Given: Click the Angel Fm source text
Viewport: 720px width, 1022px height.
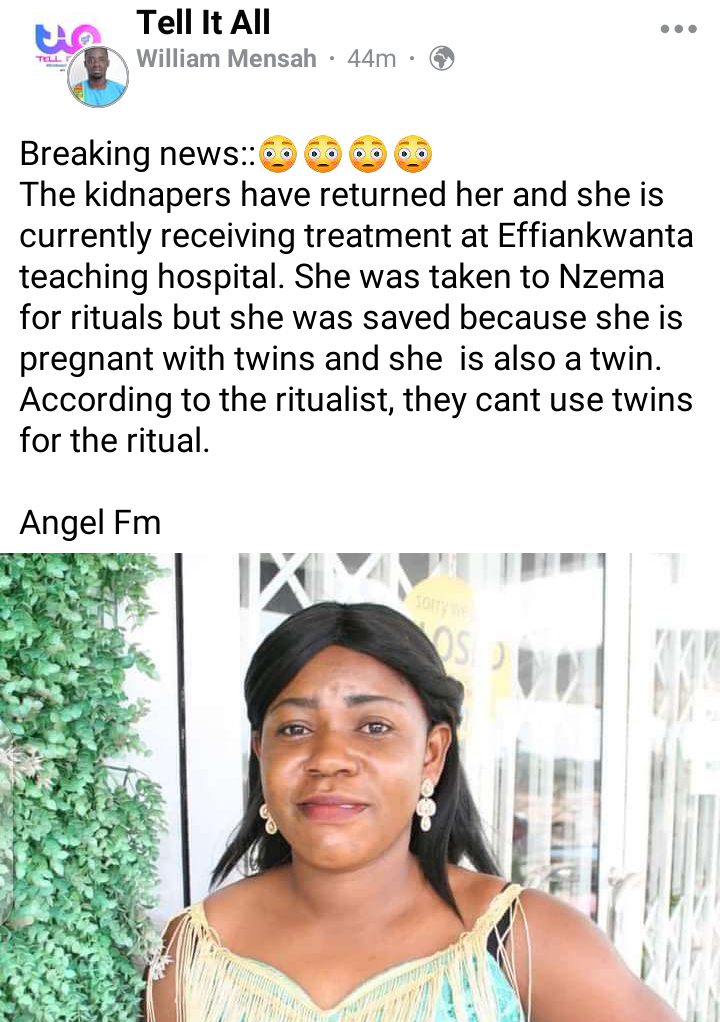Looking at the screenshot, I should pos(91,523).
